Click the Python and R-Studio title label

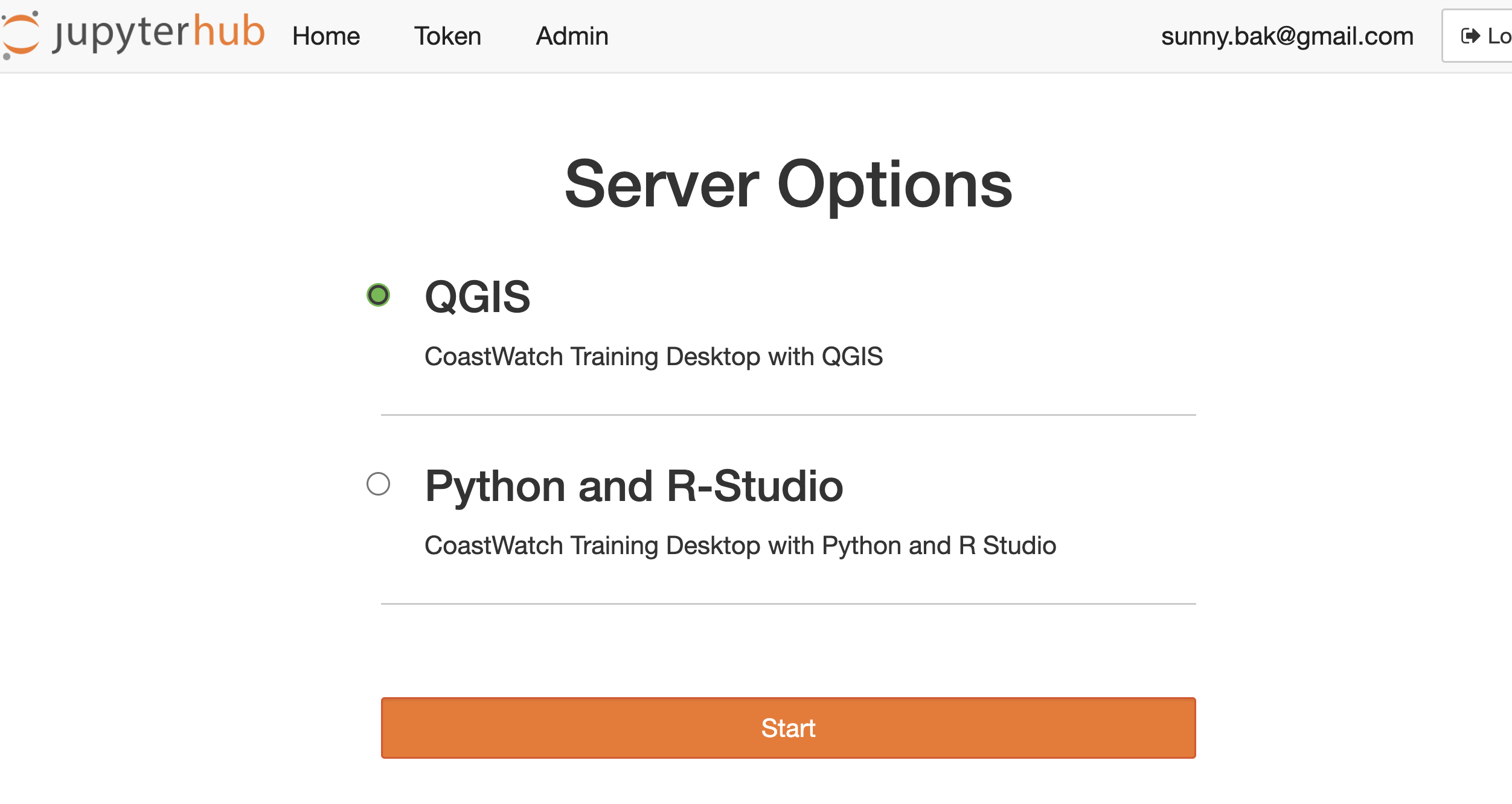point(633,487)
